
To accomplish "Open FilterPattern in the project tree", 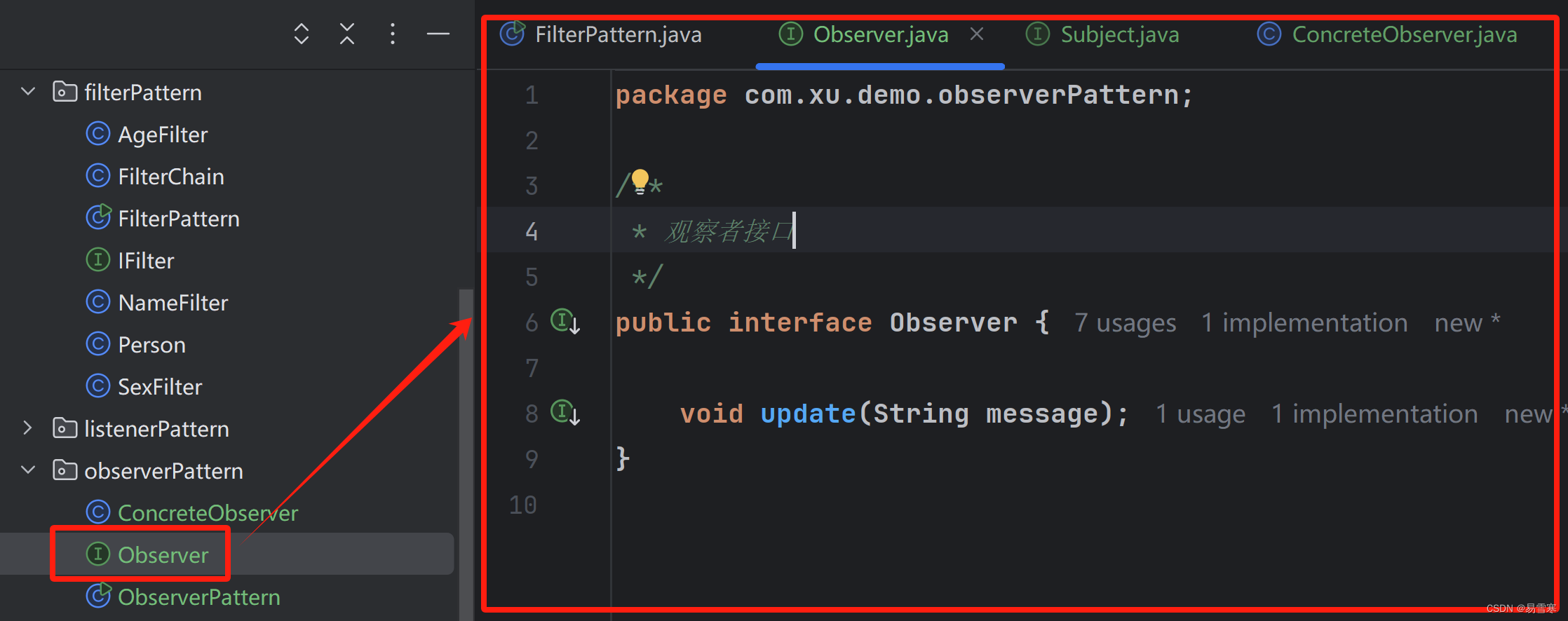I will point(179,219).
